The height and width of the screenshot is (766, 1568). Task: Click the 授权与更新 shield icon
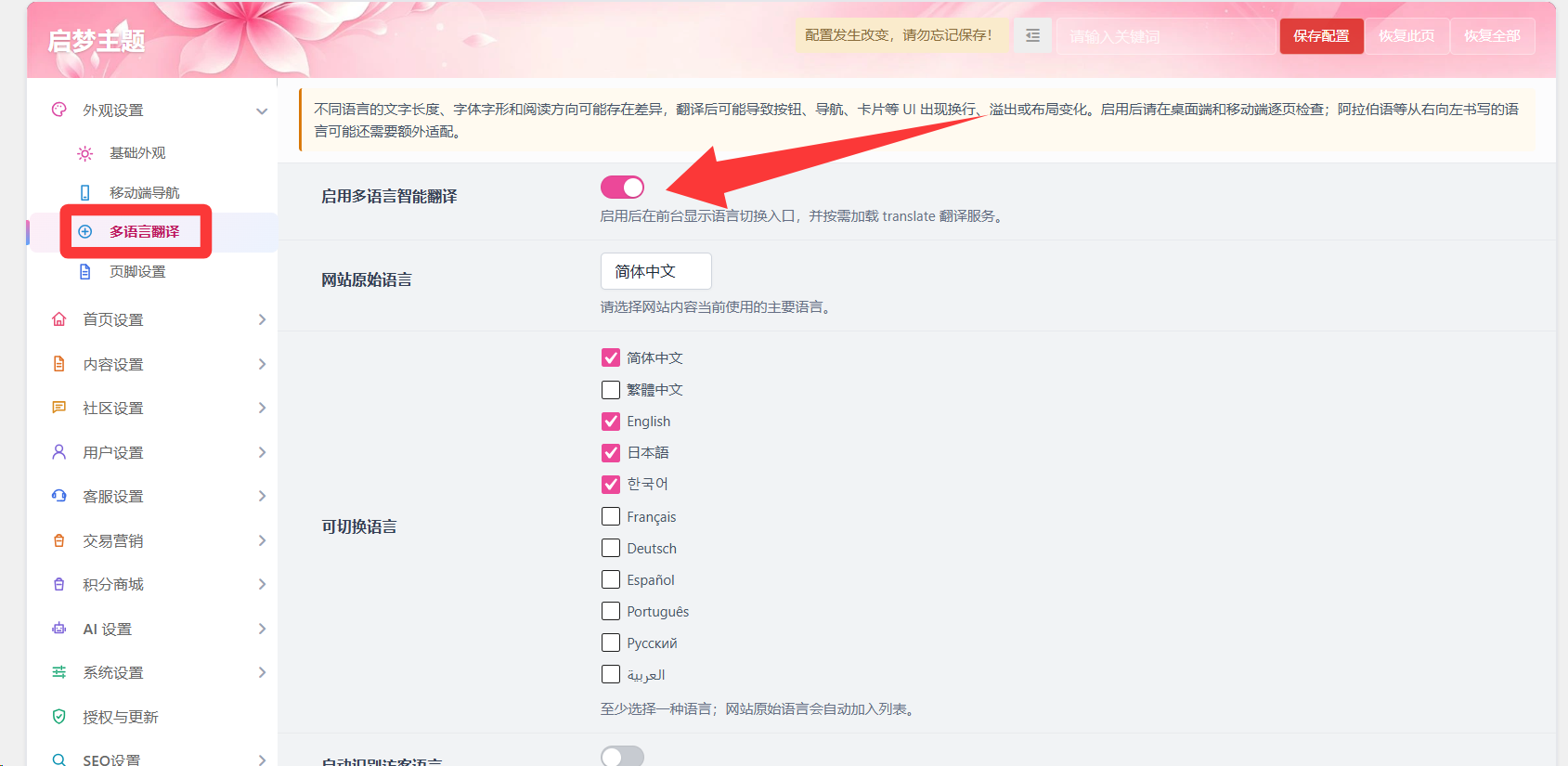(x=59, y=717)
